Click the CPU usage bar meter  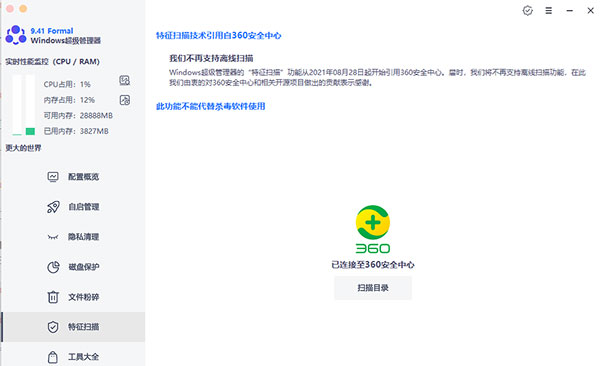(17, 105)
